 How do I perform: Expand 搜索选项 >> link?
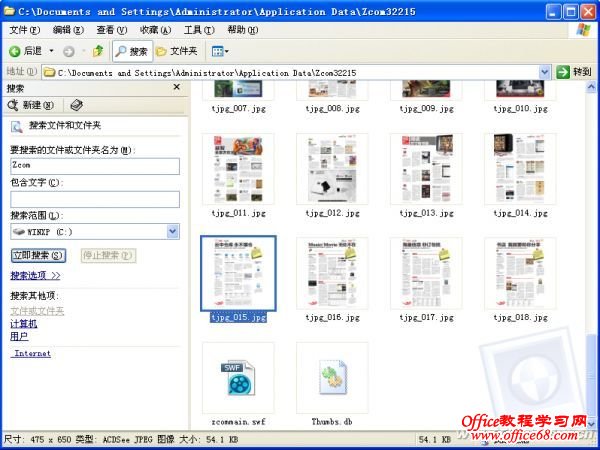(x=35, y=276)
